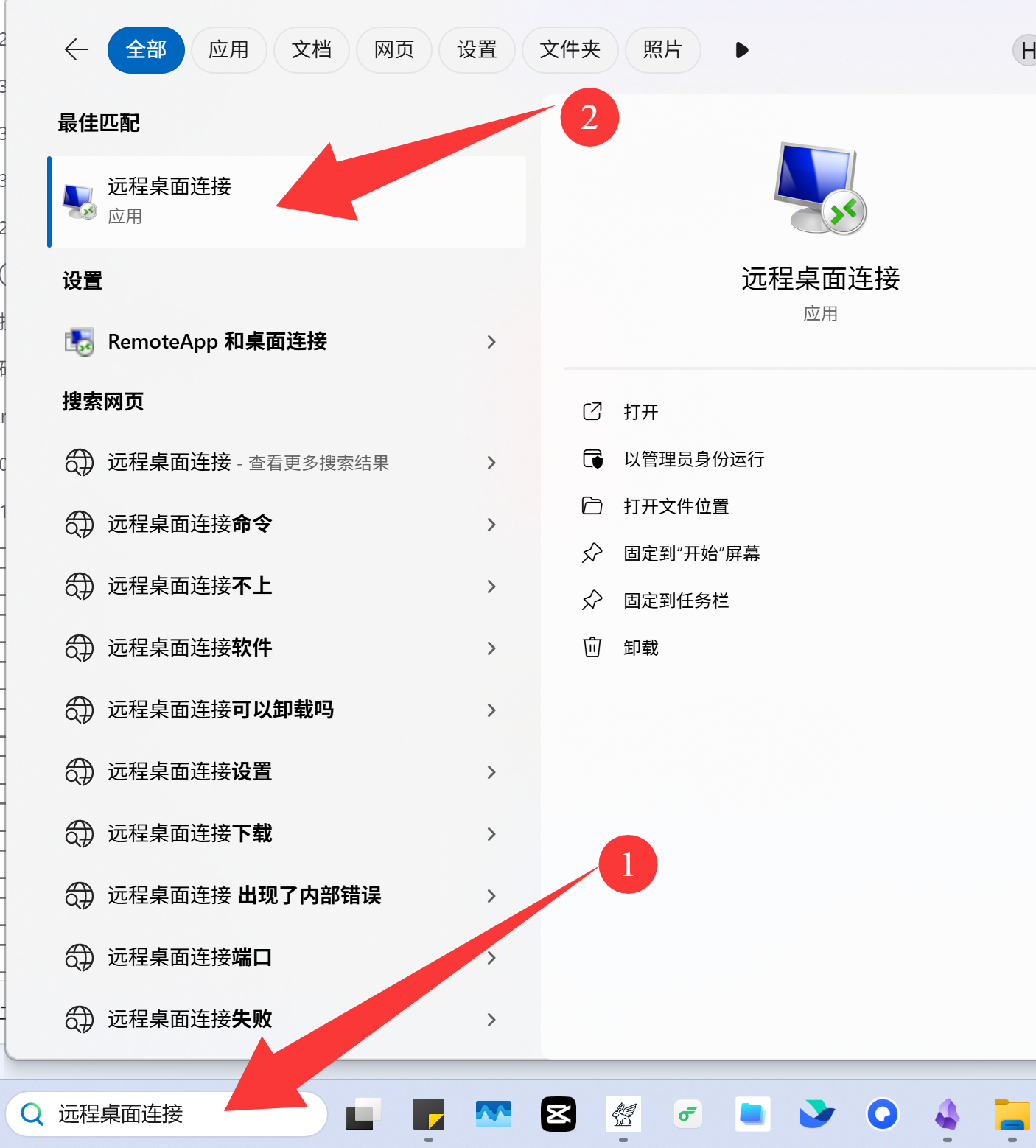Click the CapCut taskbar icon
The width and height of the screenshot is (1036, 1148).
coord(559,1114)
